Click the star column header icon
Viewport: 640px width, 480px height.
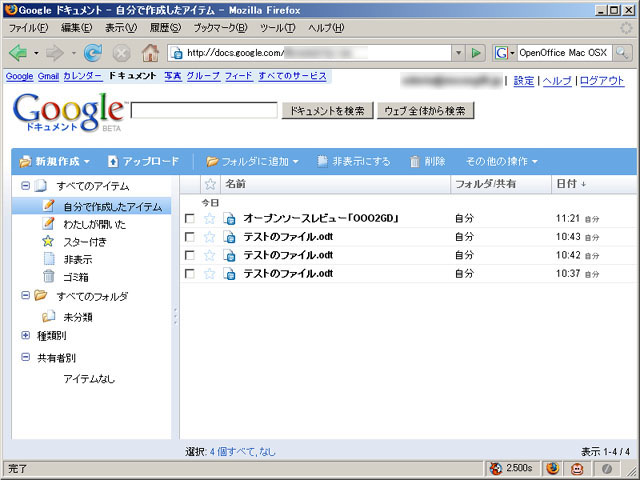click(x=210, y=184)
